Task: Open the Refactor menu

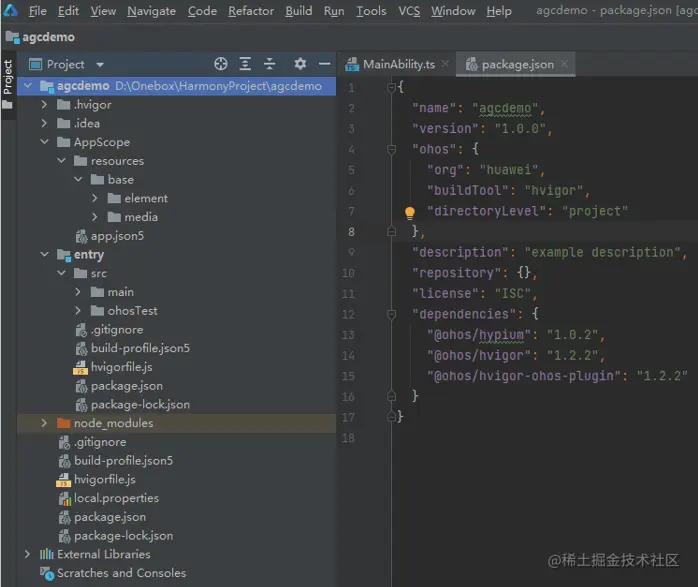Action: pyautogui.click(x=251, y=11)
